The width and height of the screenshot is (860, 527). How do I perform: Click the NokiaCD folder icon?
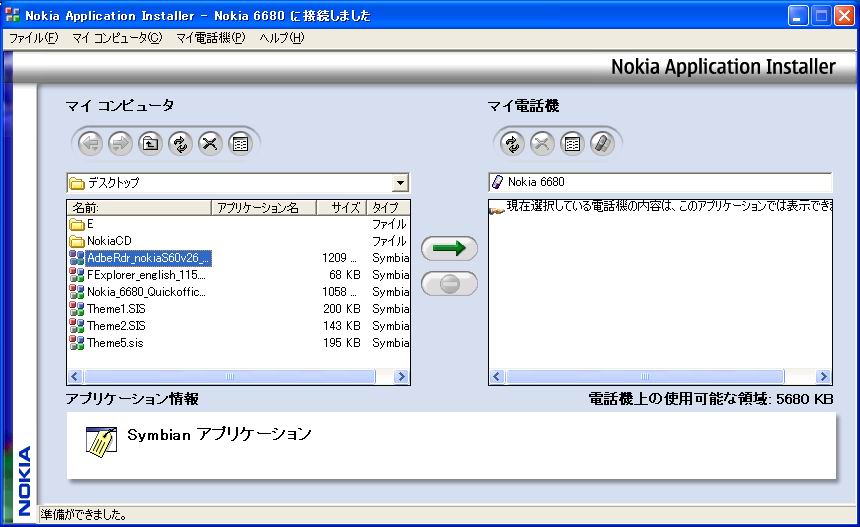[x=77, y=241]
